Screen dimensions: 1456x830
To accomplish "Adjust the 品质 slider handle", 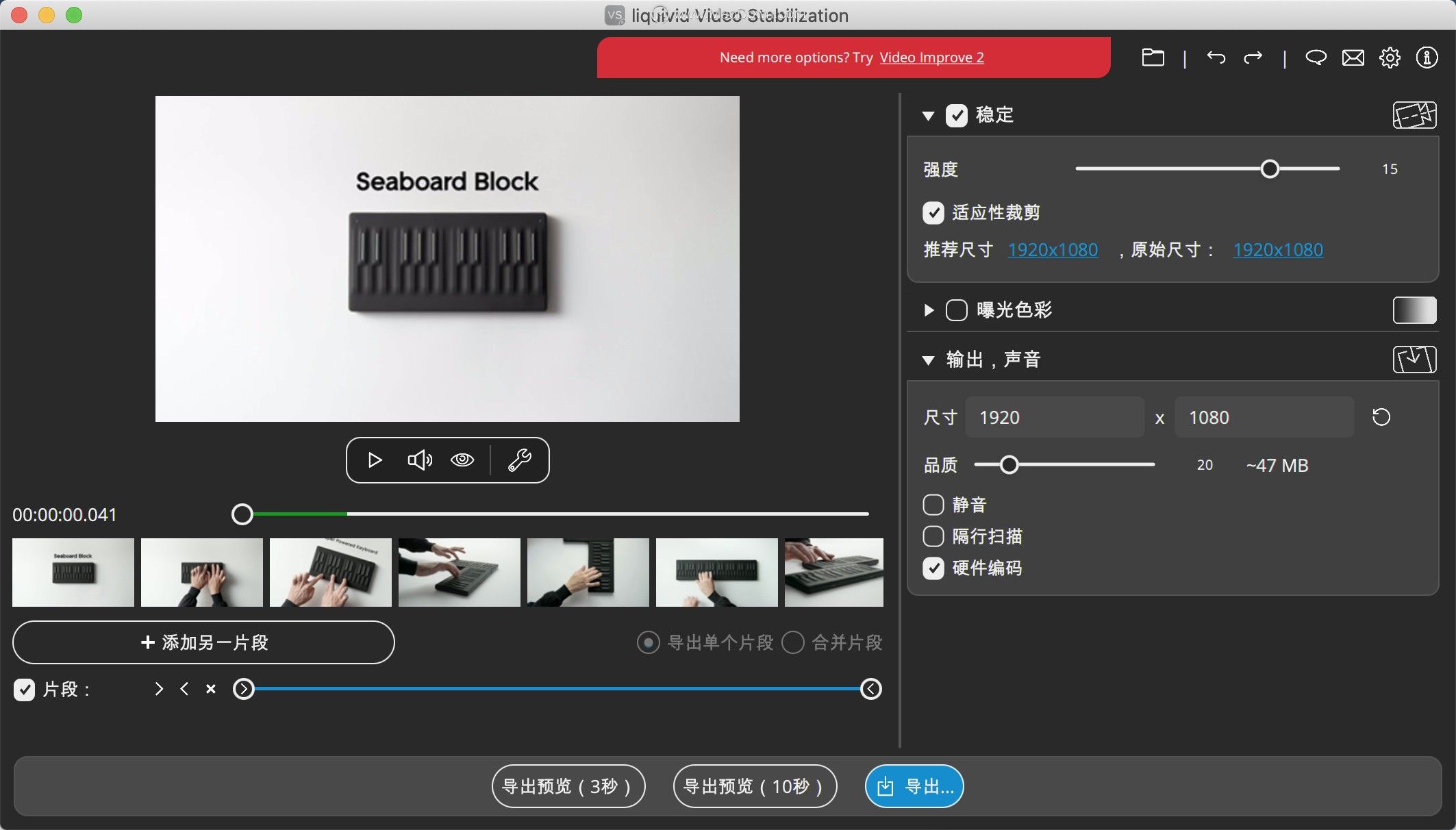I will click(1009, 465).
